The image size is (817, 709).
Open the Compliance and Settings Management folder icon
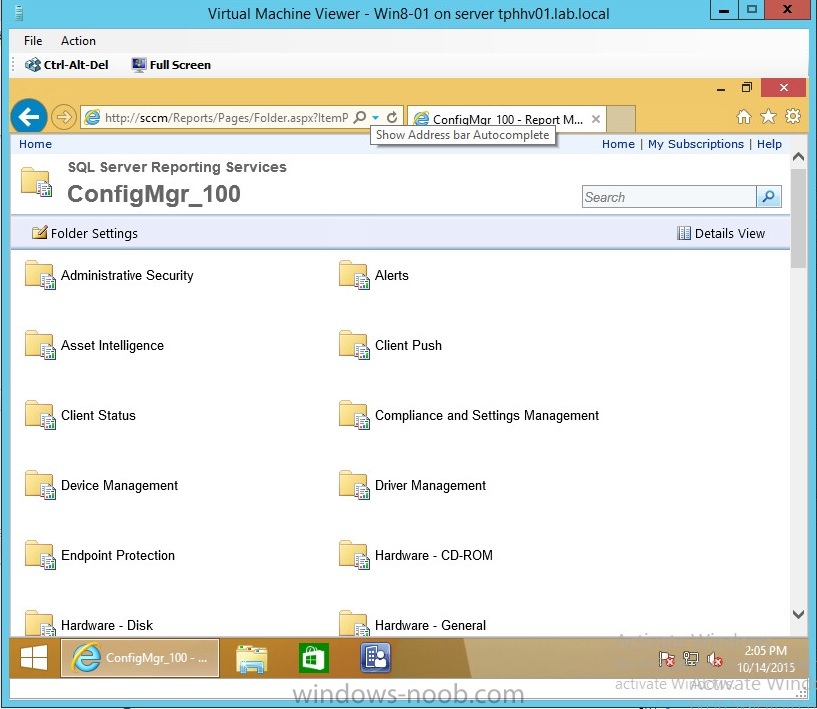[x=354, y=415]
